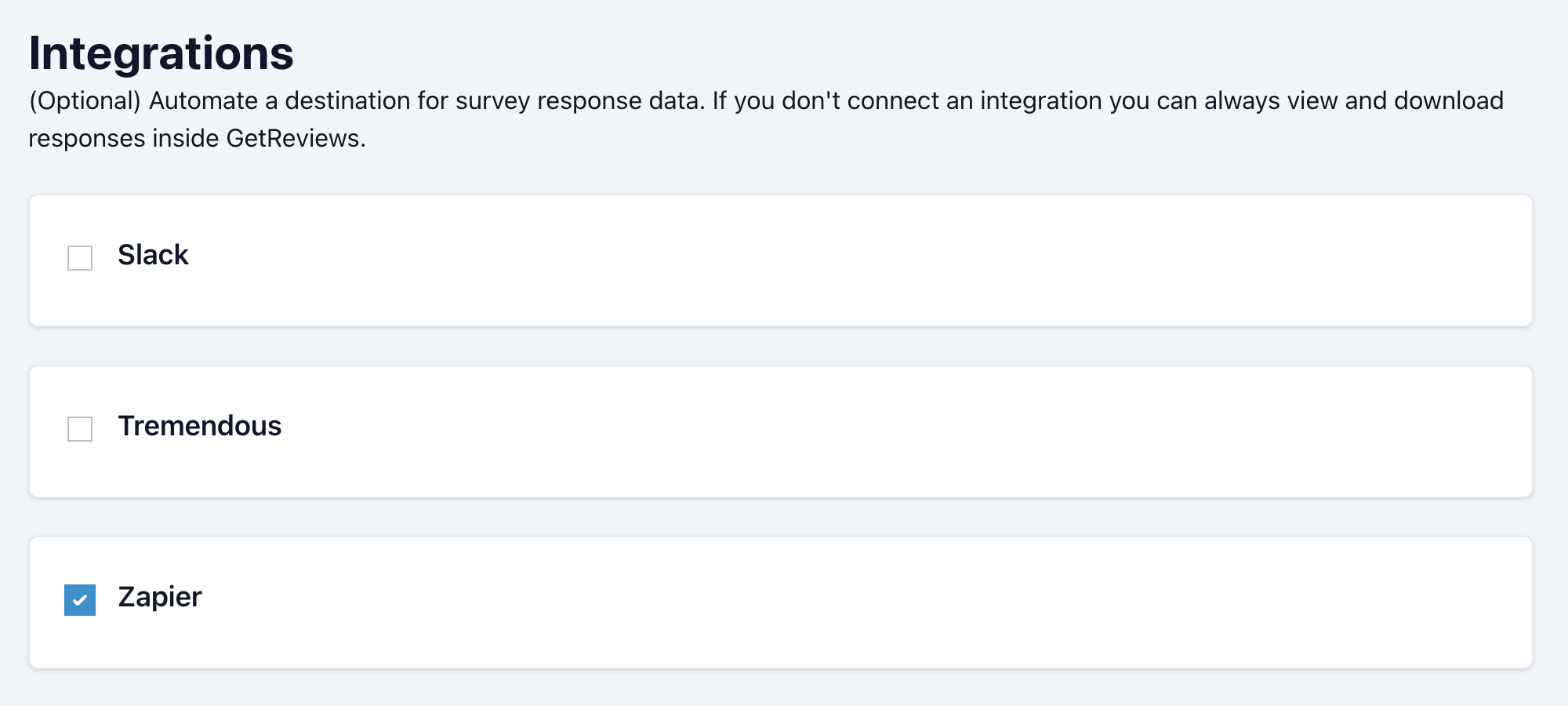Expand the Slack integration settings
This screenshot has width=1568, height=706.
pyautogui.click(x=781, y=260)
